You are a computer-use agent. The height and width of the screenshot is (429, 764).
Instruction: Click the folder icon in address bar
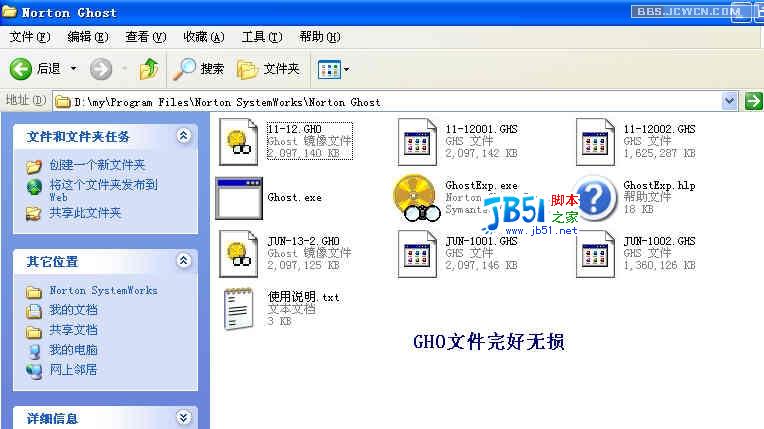click(x=63, y=102)
